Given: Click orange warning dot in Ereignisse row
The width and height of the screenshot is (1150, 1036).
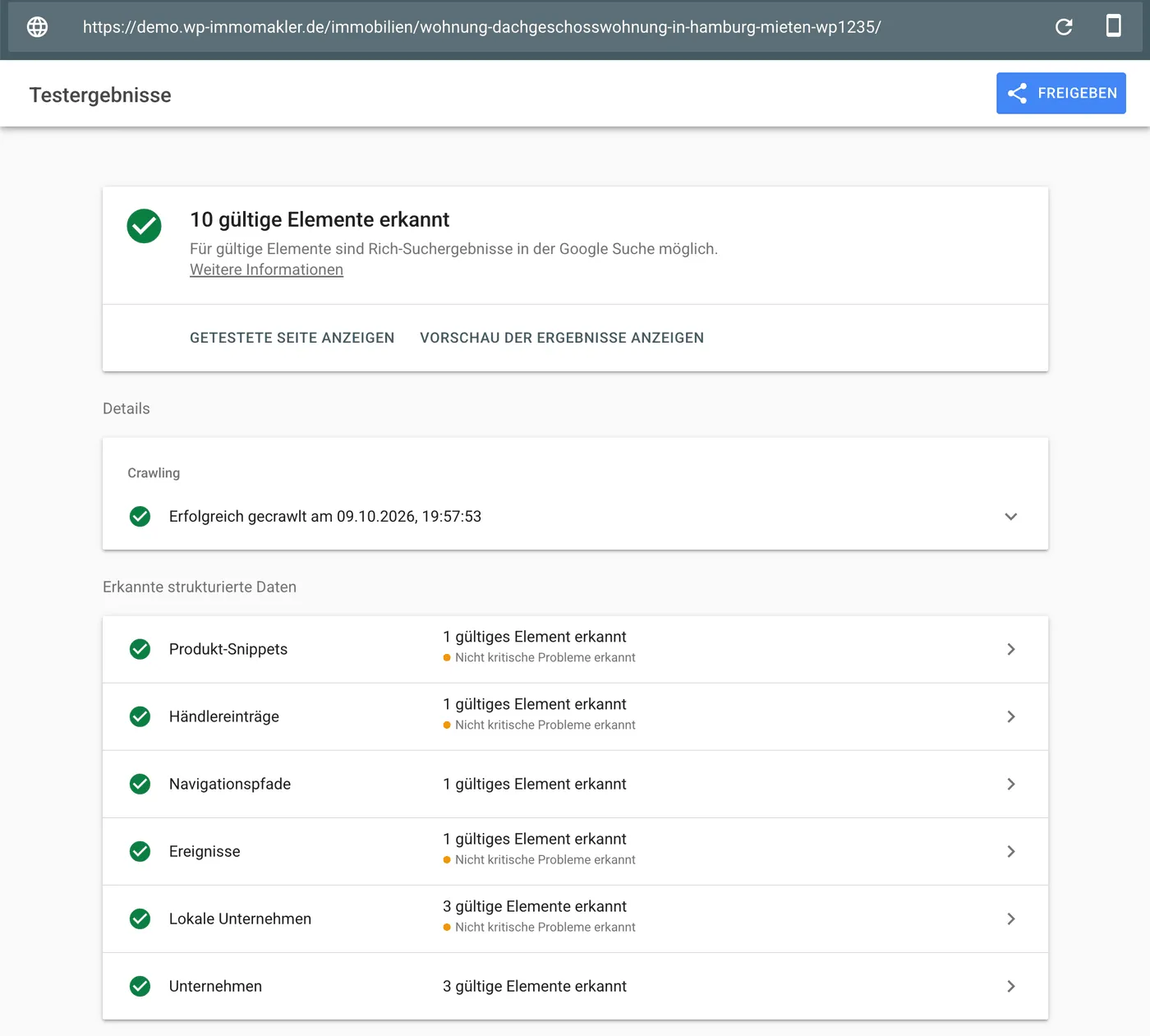Looking at the screenshot, I should [447, 859].
